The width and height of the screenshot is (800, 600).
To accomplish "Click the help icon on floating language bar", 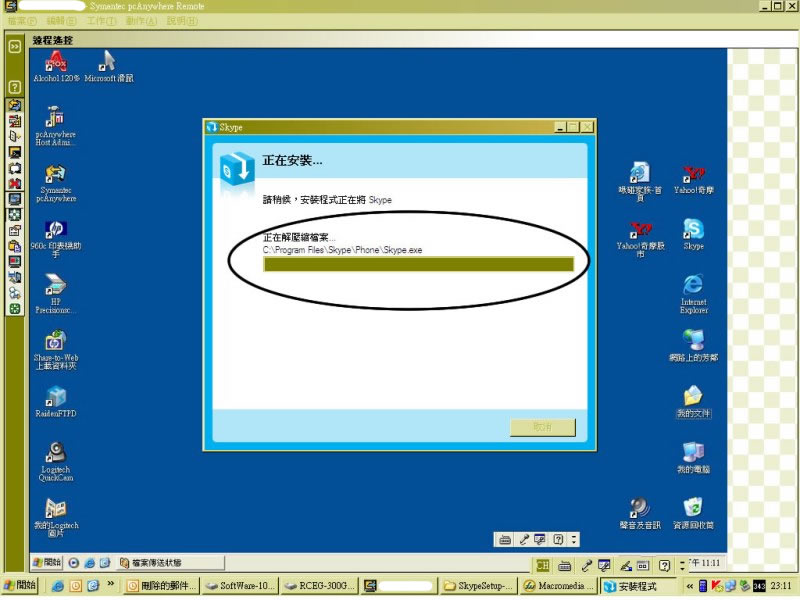I will click(x=559, y=539).
